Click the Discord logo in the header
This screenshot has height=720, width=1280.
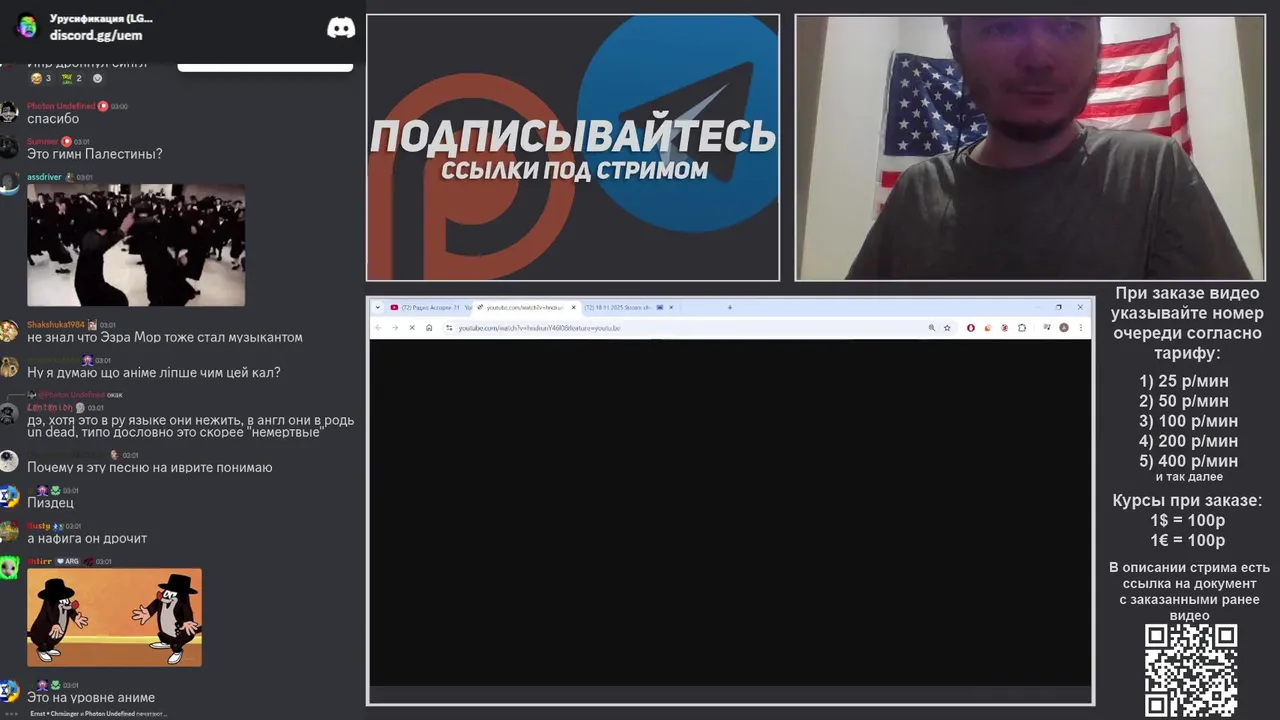(x=341, y=28)
